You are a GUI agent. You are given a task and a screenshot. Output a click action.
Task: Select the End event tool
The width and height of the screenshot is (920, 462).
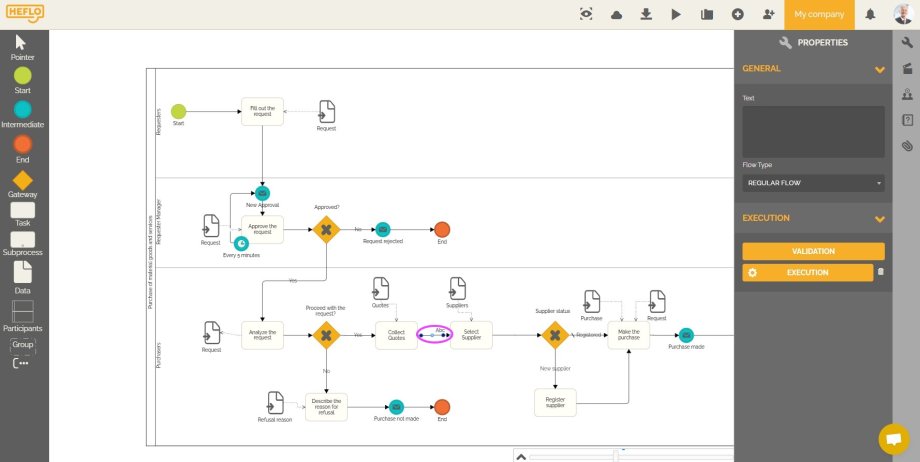(x=22, y=144)
